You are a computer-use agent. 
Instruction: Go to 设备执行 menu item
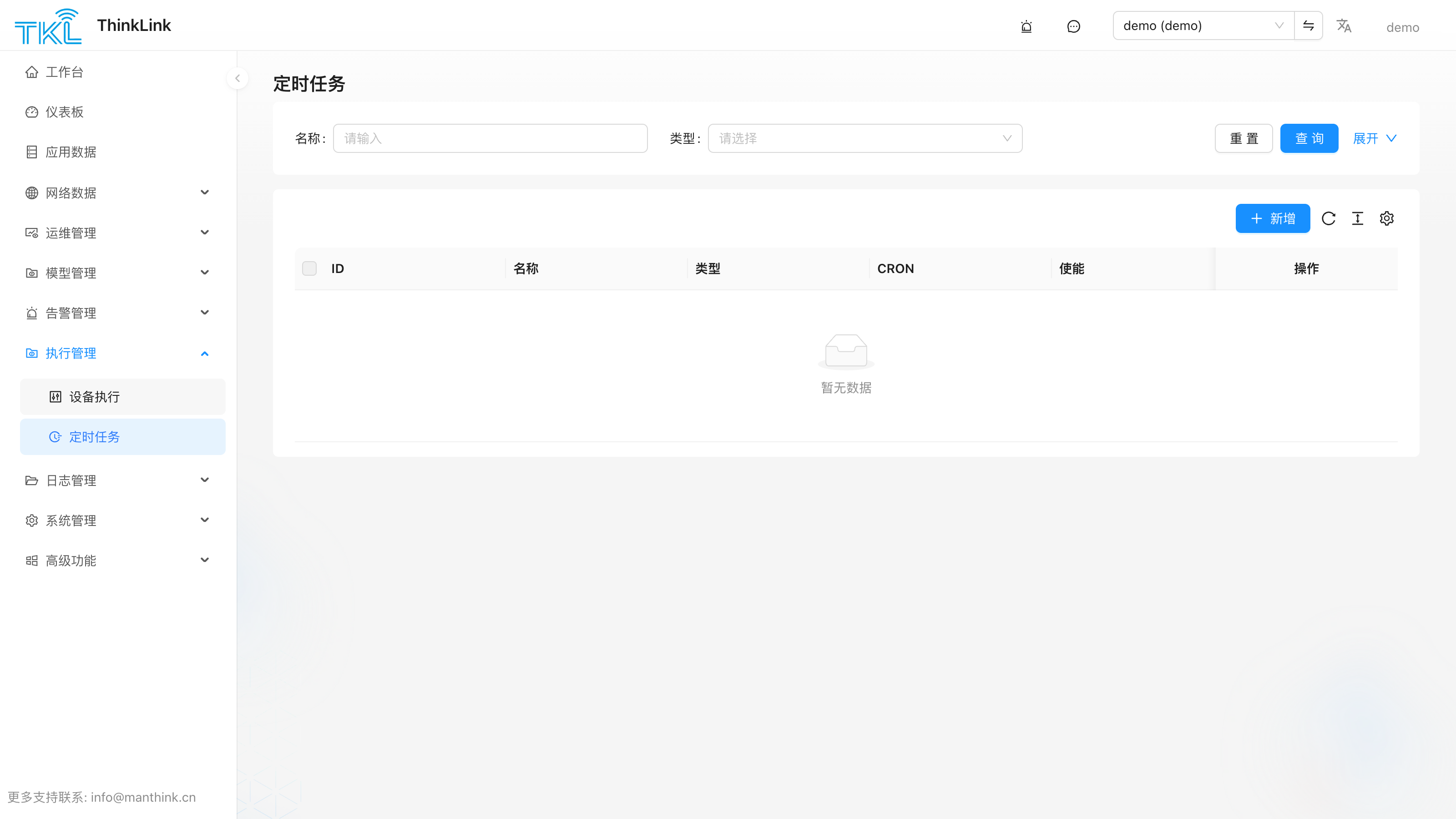coord(123,397)
